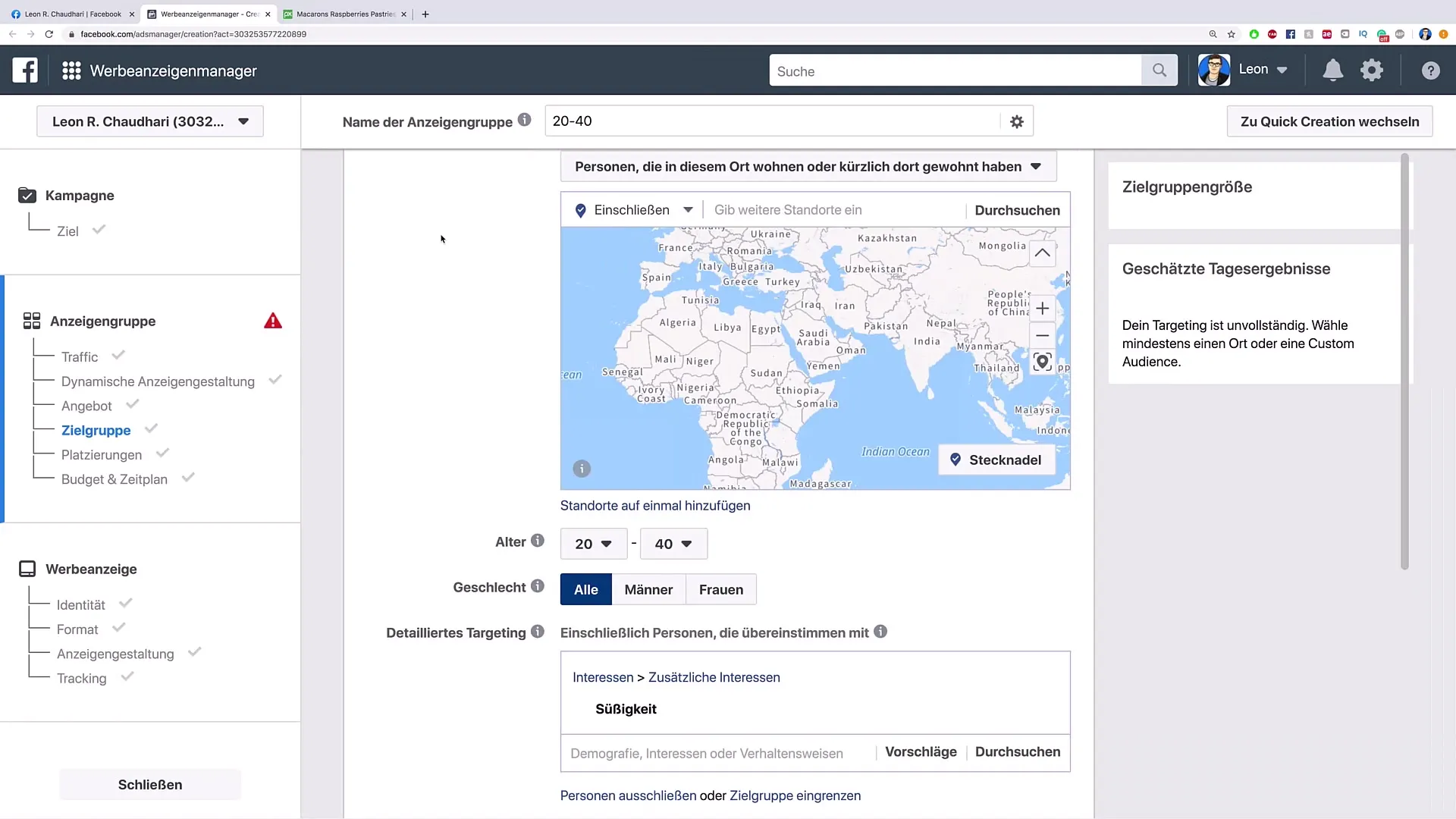Click Vorschläge button for targeting suggestions

(920, 752)
